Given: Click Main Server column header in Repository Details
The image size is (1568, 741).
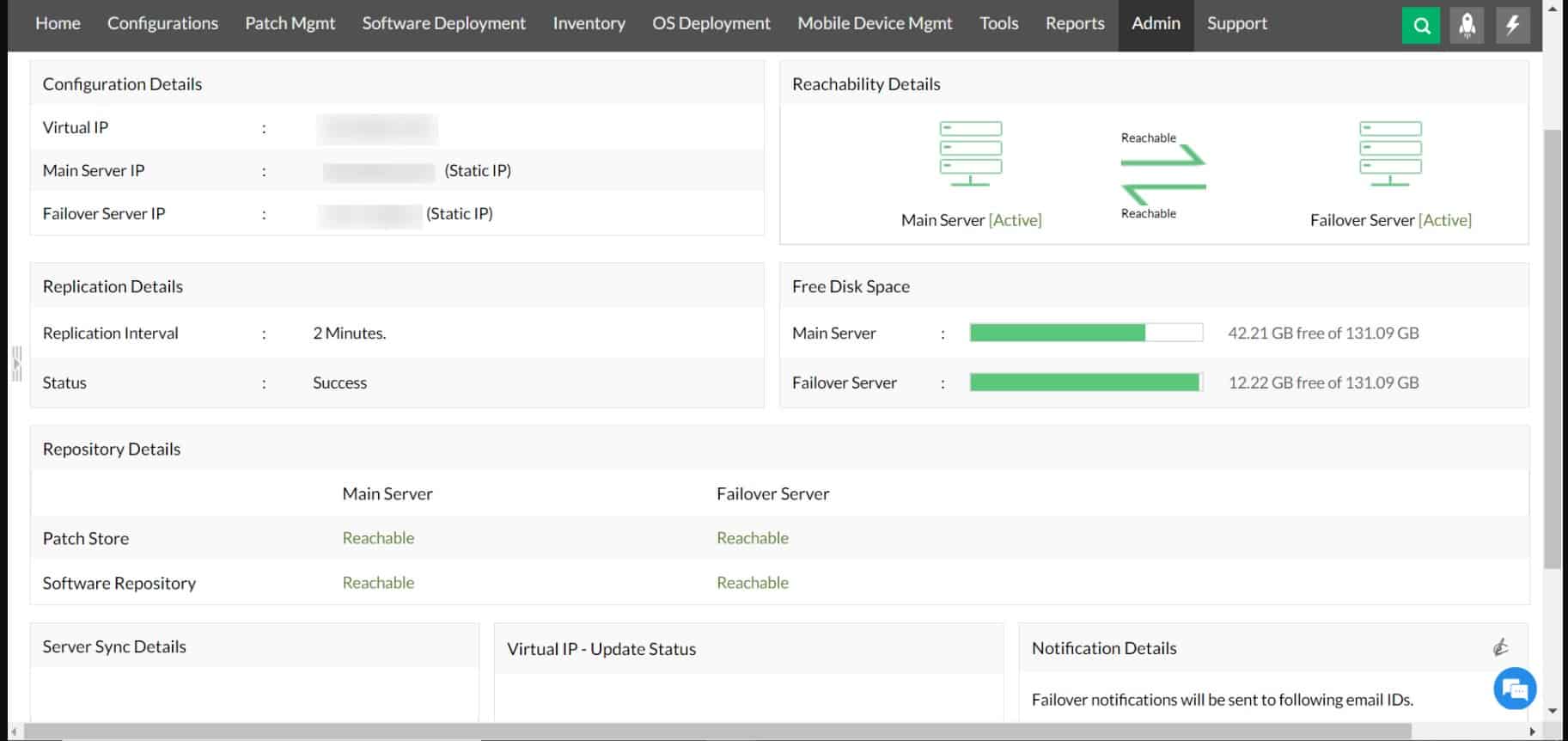Looking at the screenshot, I should [387, 494].
